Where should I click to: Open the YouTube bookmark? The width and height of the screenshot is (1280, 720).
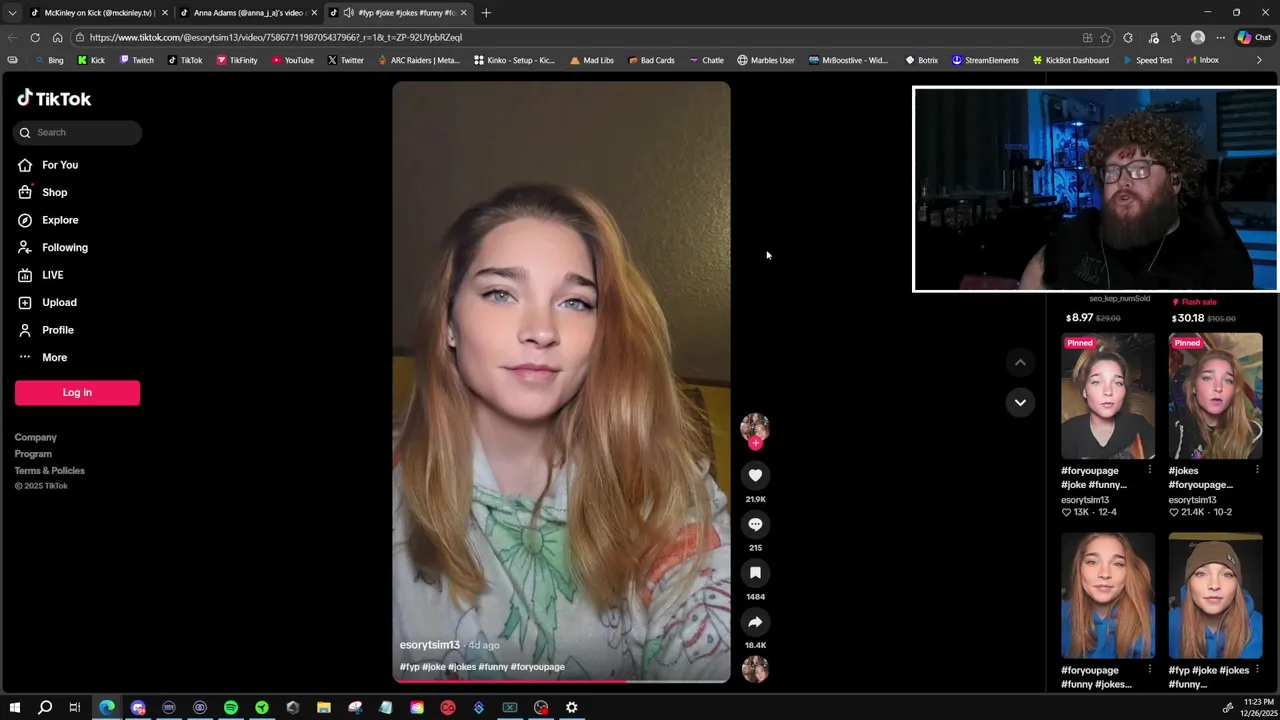pos(293,60)
